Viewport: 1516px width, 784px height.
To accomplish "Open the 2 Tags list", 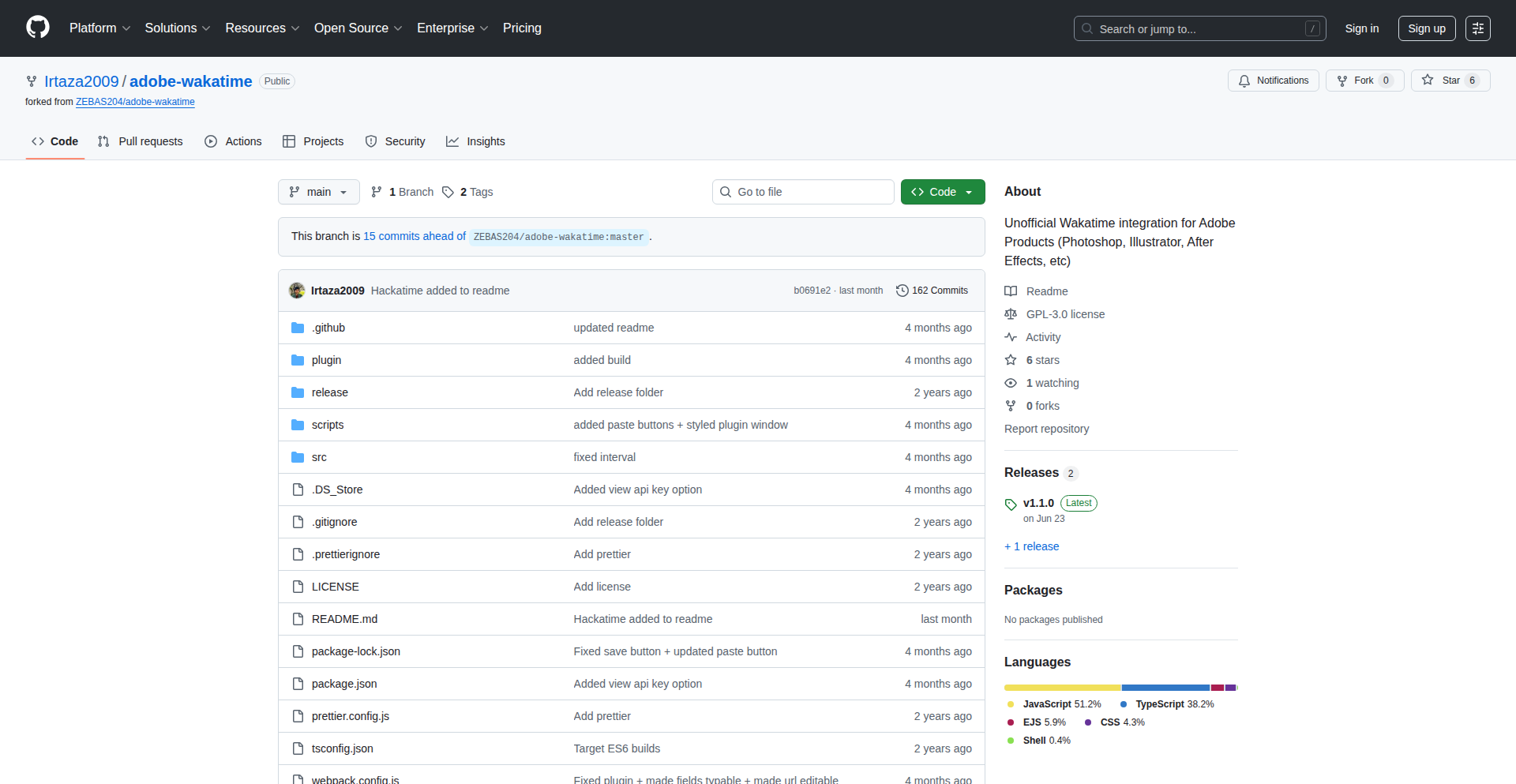I will (467, 192).
